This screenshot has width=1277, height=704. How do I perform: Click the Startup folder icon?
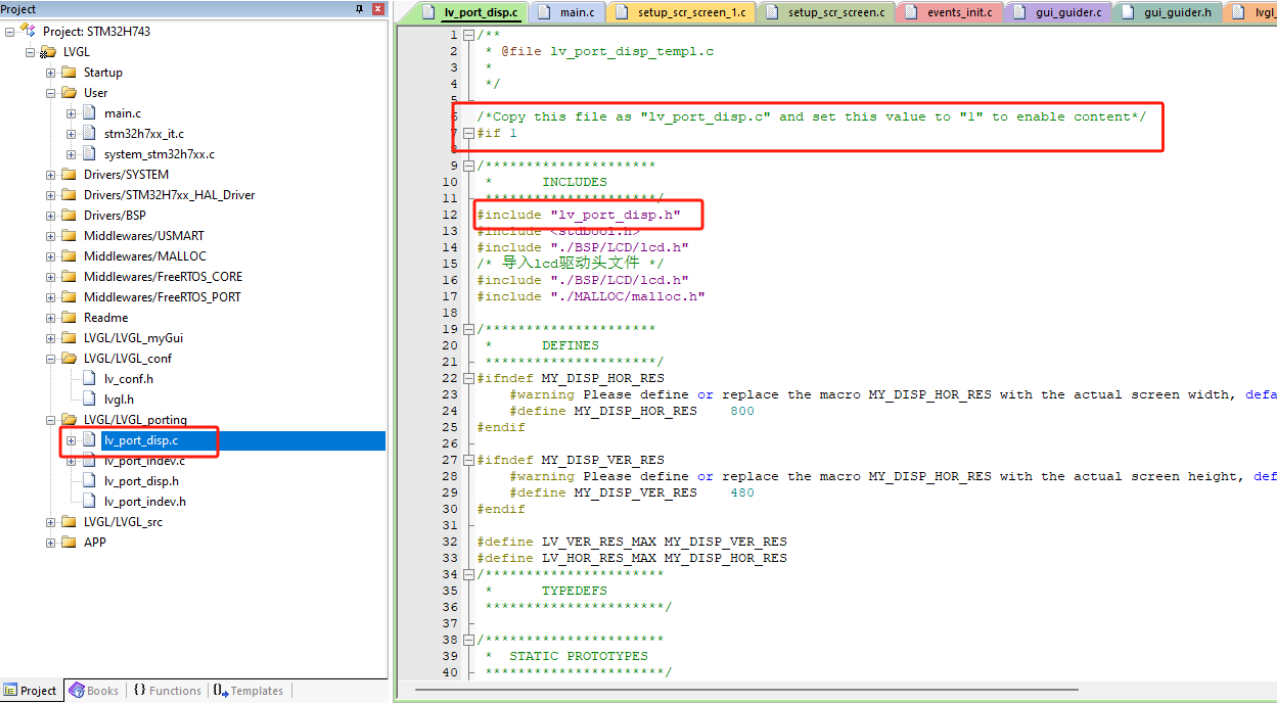[68, 72]
